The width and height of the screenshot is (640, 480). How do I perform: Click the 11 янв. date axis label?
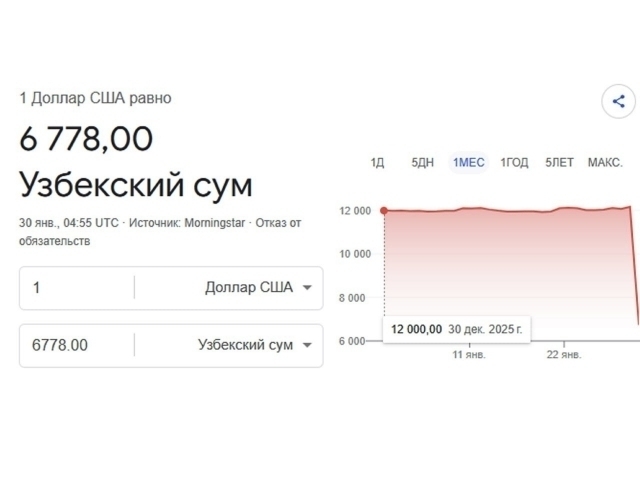(x=469, y=355)
